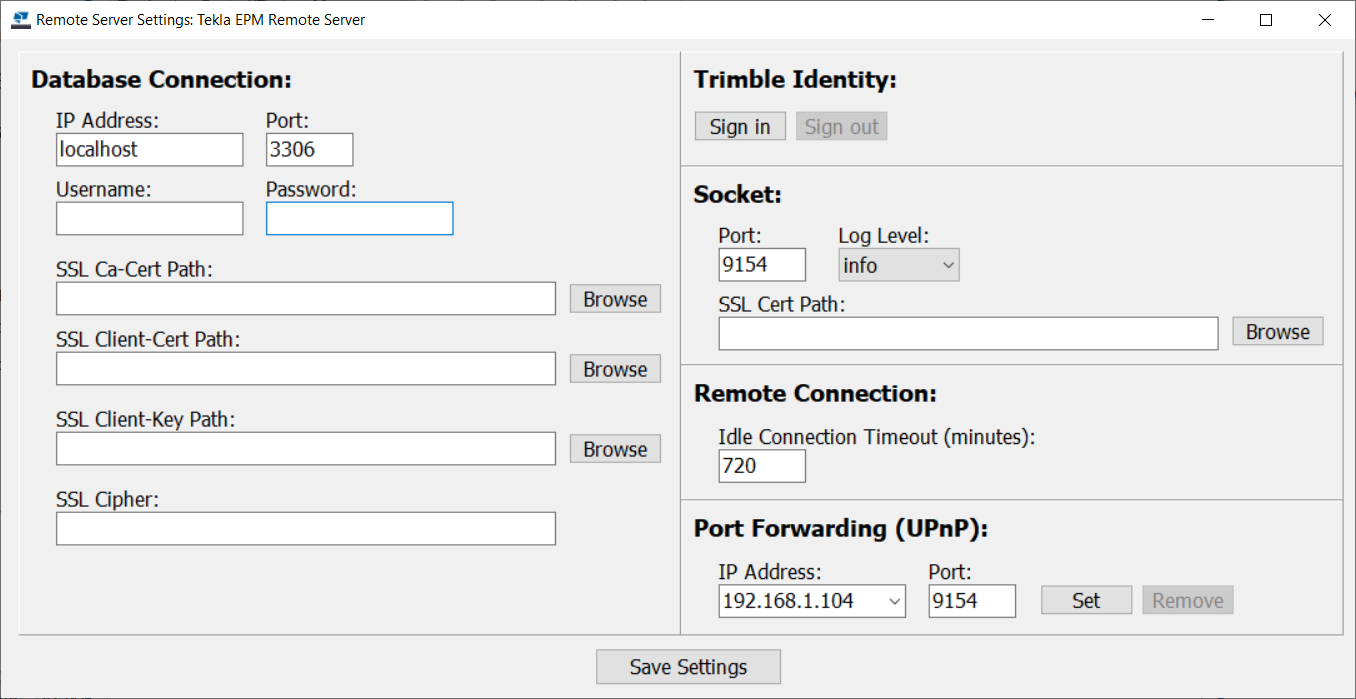Focus the Password input field

pyautogui.click(x=359, y=218)
